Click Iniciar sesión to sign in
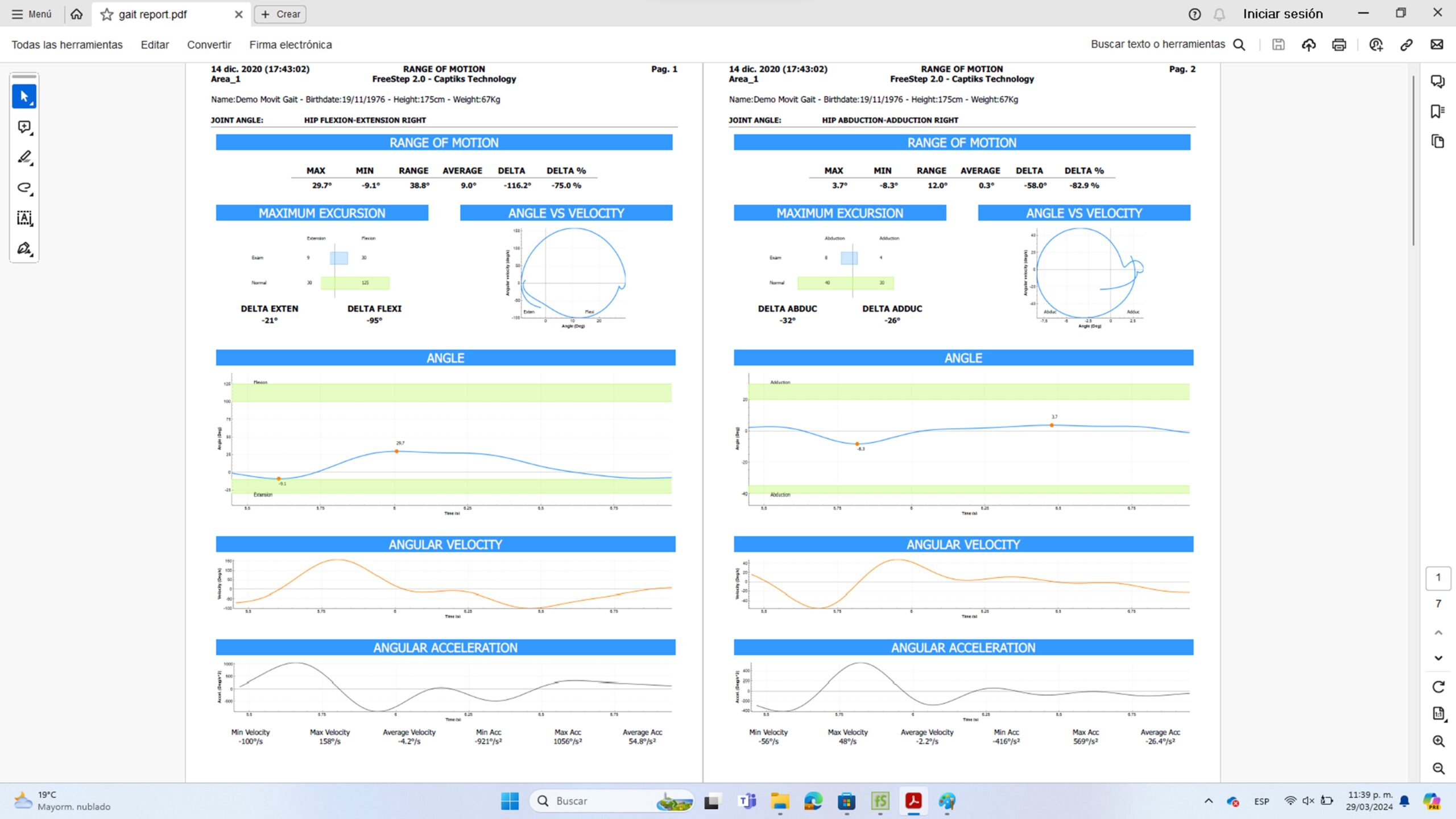1456x819 pixels. (1283, 14)
